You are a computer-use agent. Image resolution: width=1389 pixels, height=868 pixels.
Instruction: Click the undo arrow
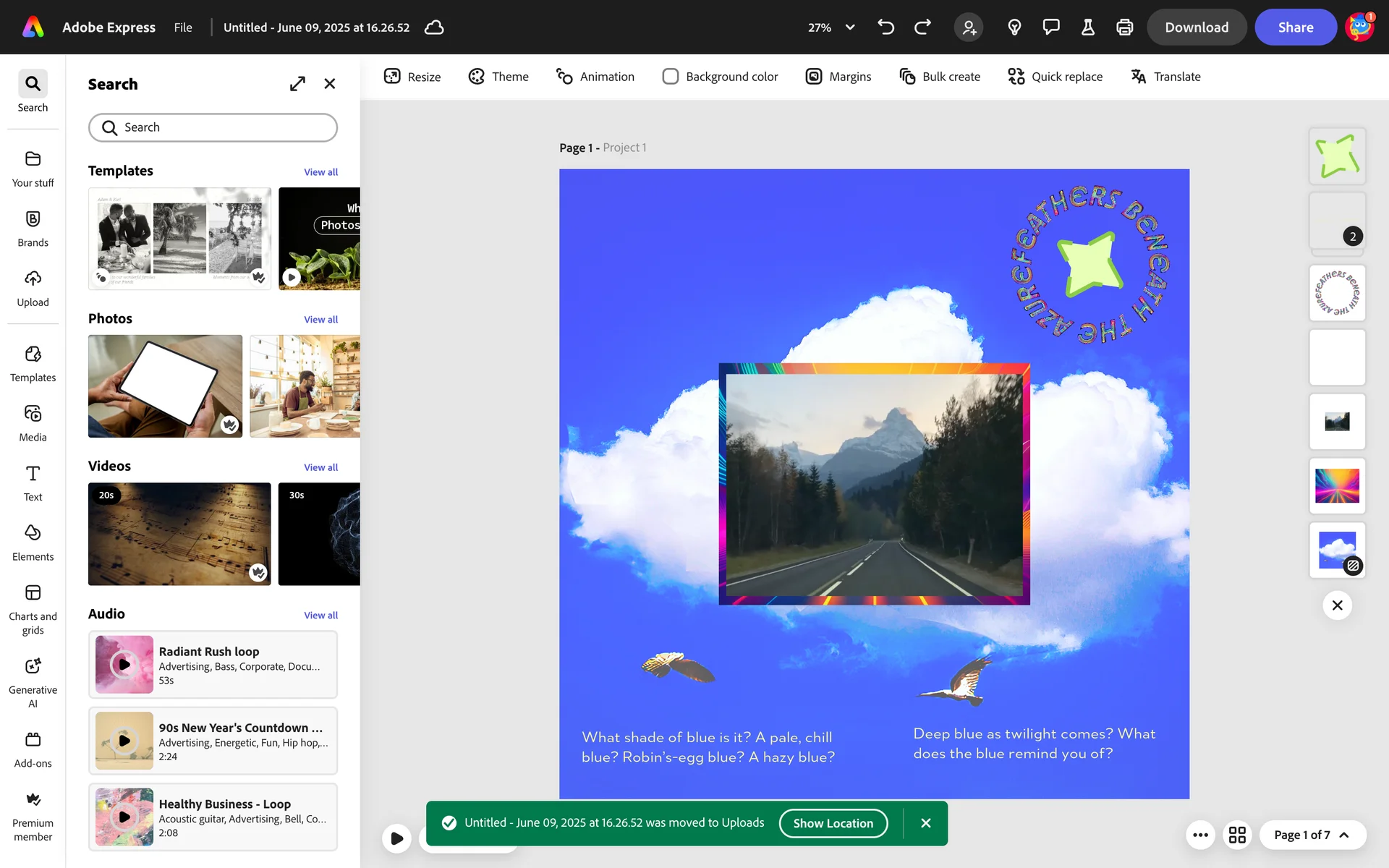coord(885,27)
